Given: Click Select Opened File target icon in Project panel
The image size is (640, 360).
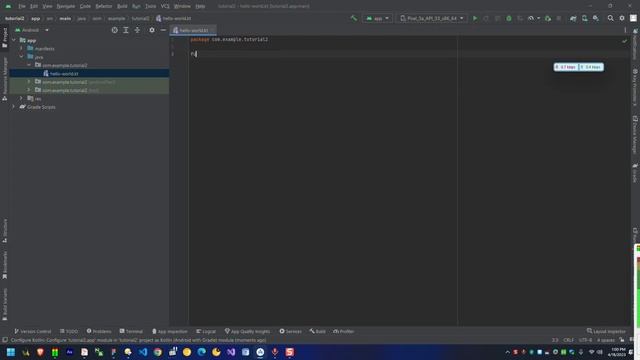Looking at the screenshot, I should pos(115,30).
